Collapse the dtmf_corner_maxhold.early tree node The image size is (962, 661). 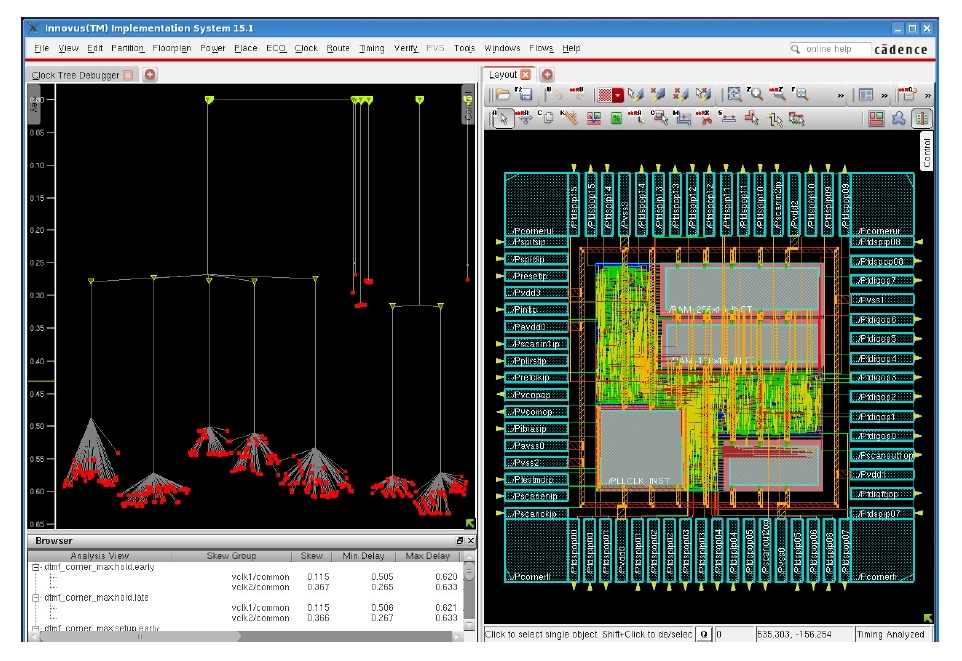pos(36,567)
